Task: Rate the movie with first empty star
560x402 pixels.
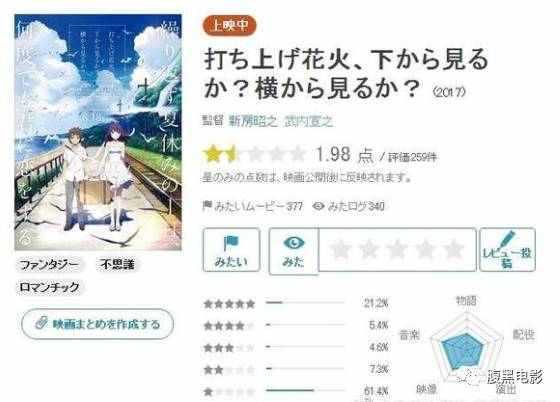Action: 340,249
